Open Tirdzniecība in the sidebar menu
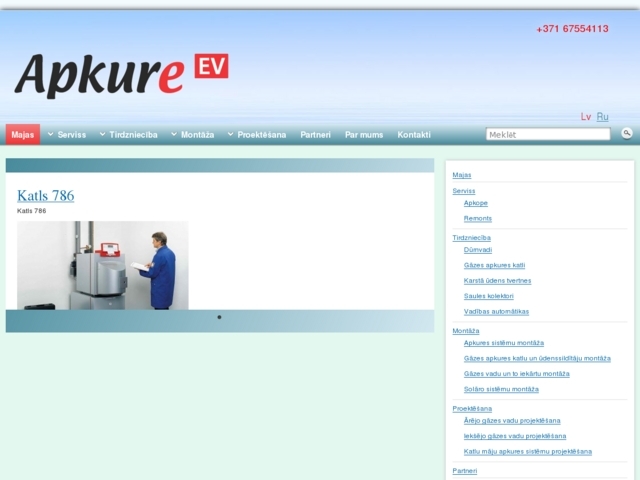The width and height of the screenshot is (640, 480). click(471, 238)
